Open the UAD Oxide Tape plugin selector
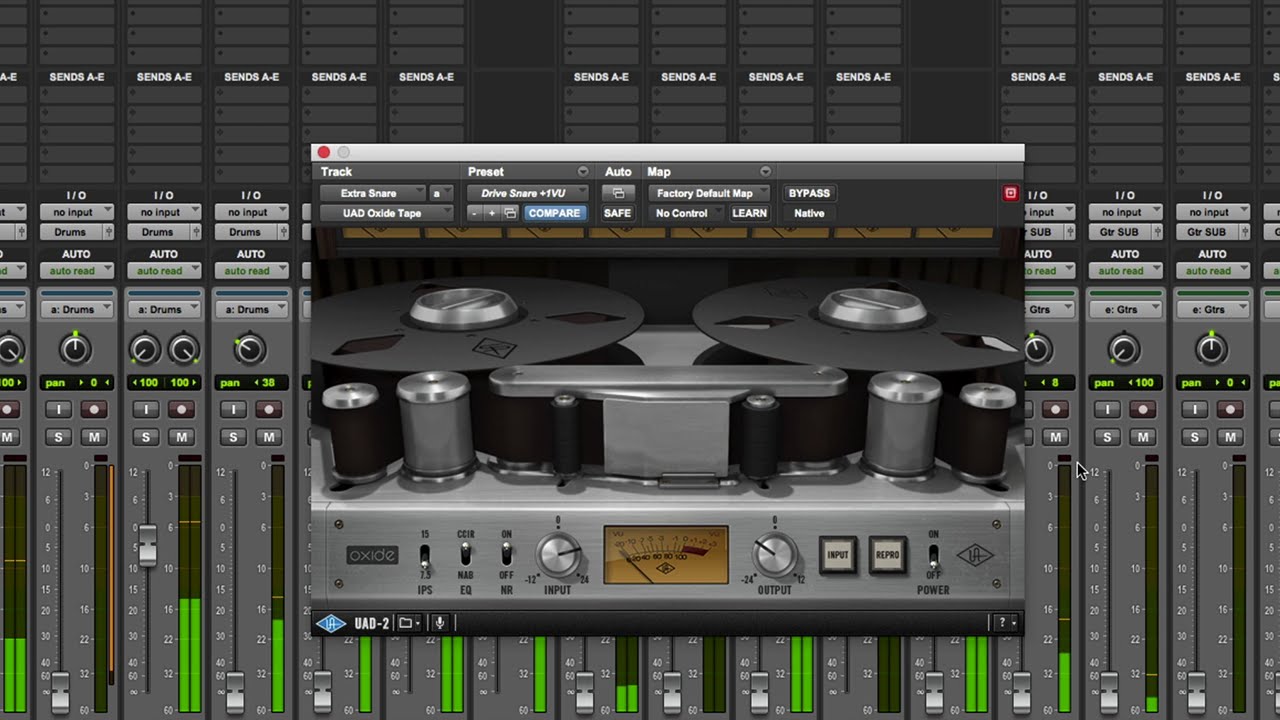The image size is (1280, 720). (385, 213)
